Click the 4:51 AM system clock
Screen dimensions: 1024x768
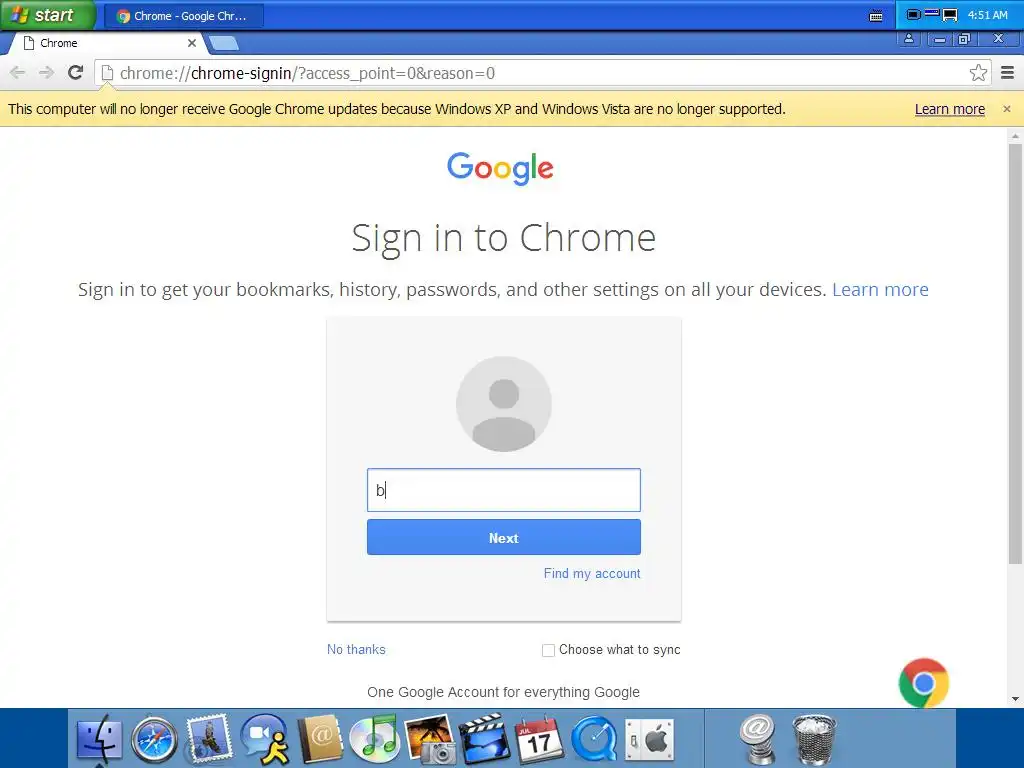click(x=987, y=15)
